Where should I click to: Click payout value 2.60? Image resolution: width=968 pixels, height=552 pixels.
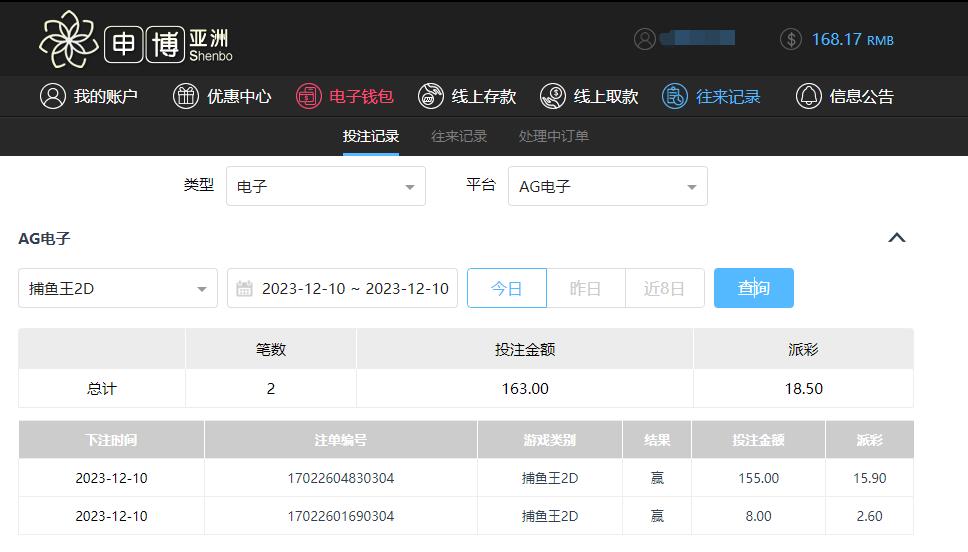[869, 516]
